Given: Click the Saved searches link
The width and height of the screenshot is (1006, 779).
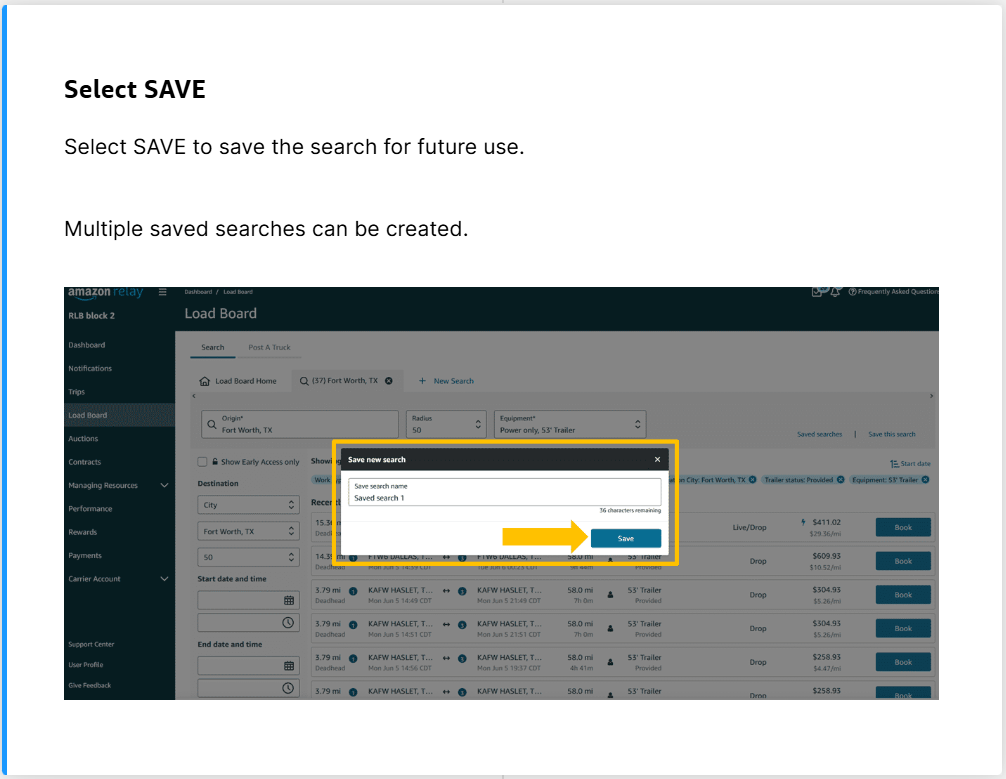Looking at the screenshot, I should 819,434.
